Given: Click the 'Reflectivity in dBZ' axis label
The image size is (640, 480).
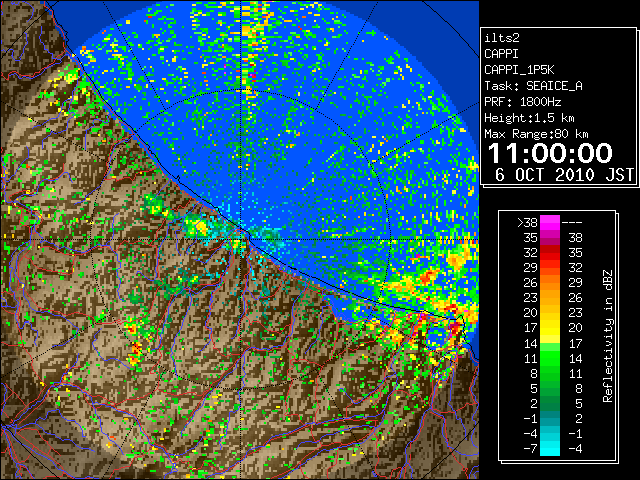Looking at the screenshot, I should [607, 336].
